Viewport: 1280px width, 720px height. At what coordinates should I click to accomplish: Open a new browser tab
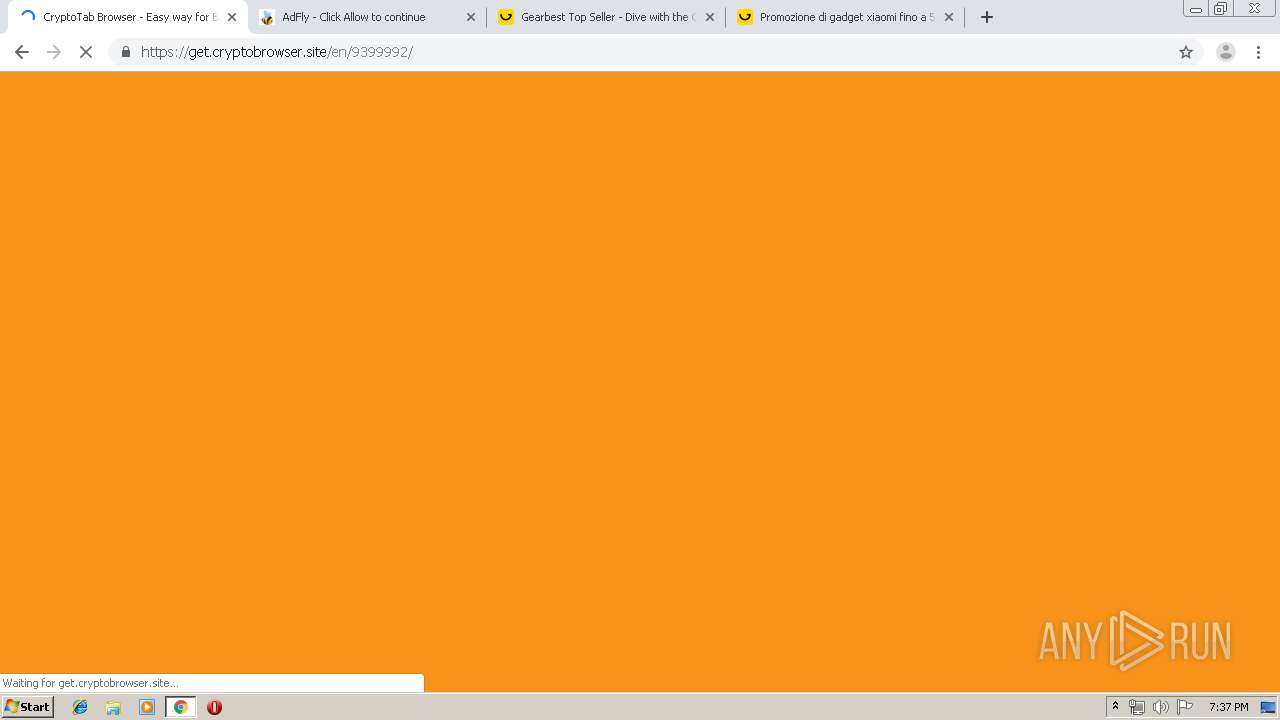tap(987, 17)
